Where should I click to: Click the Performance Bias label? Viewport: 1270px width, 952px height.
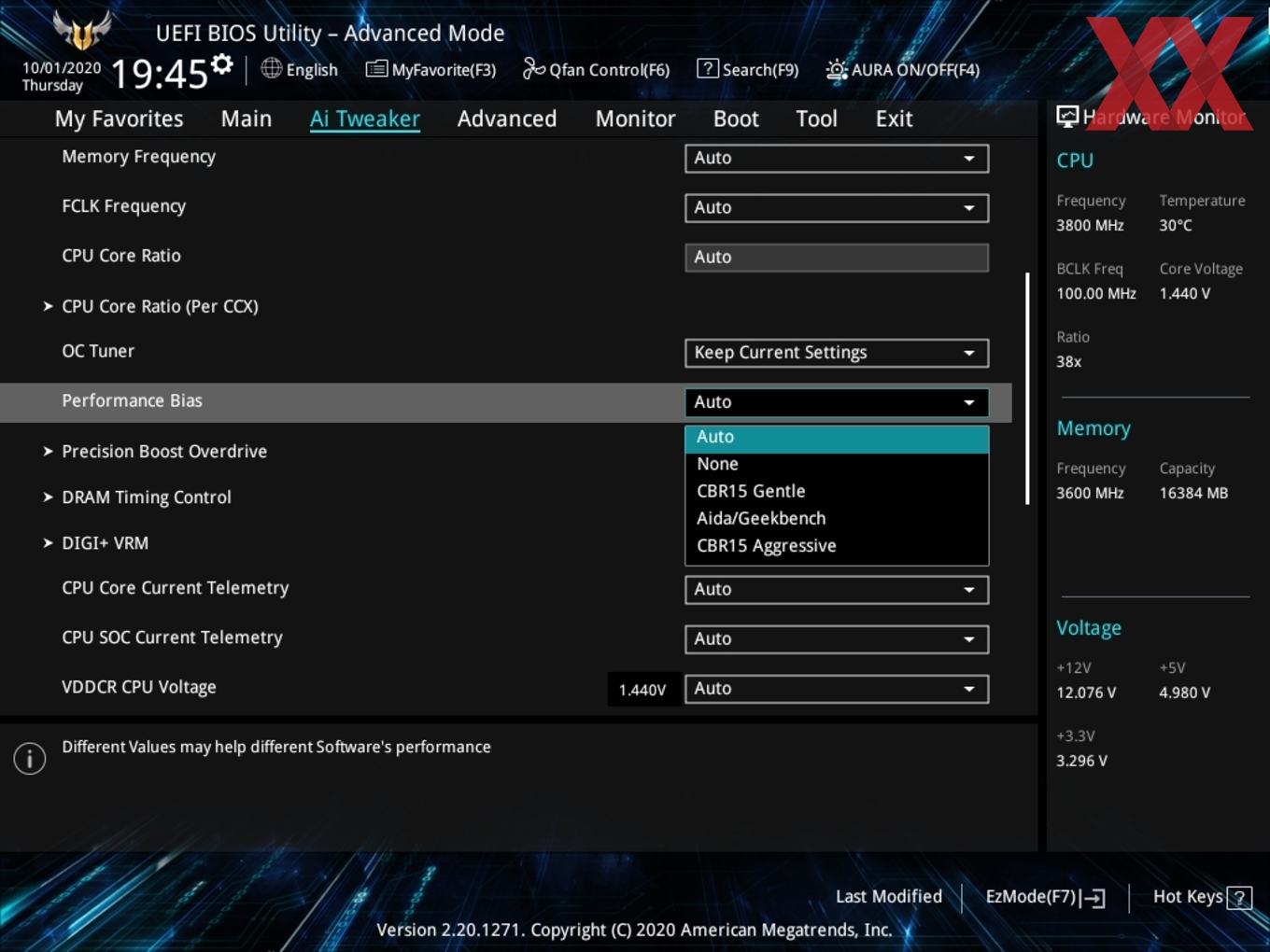[x=132, y=400]
